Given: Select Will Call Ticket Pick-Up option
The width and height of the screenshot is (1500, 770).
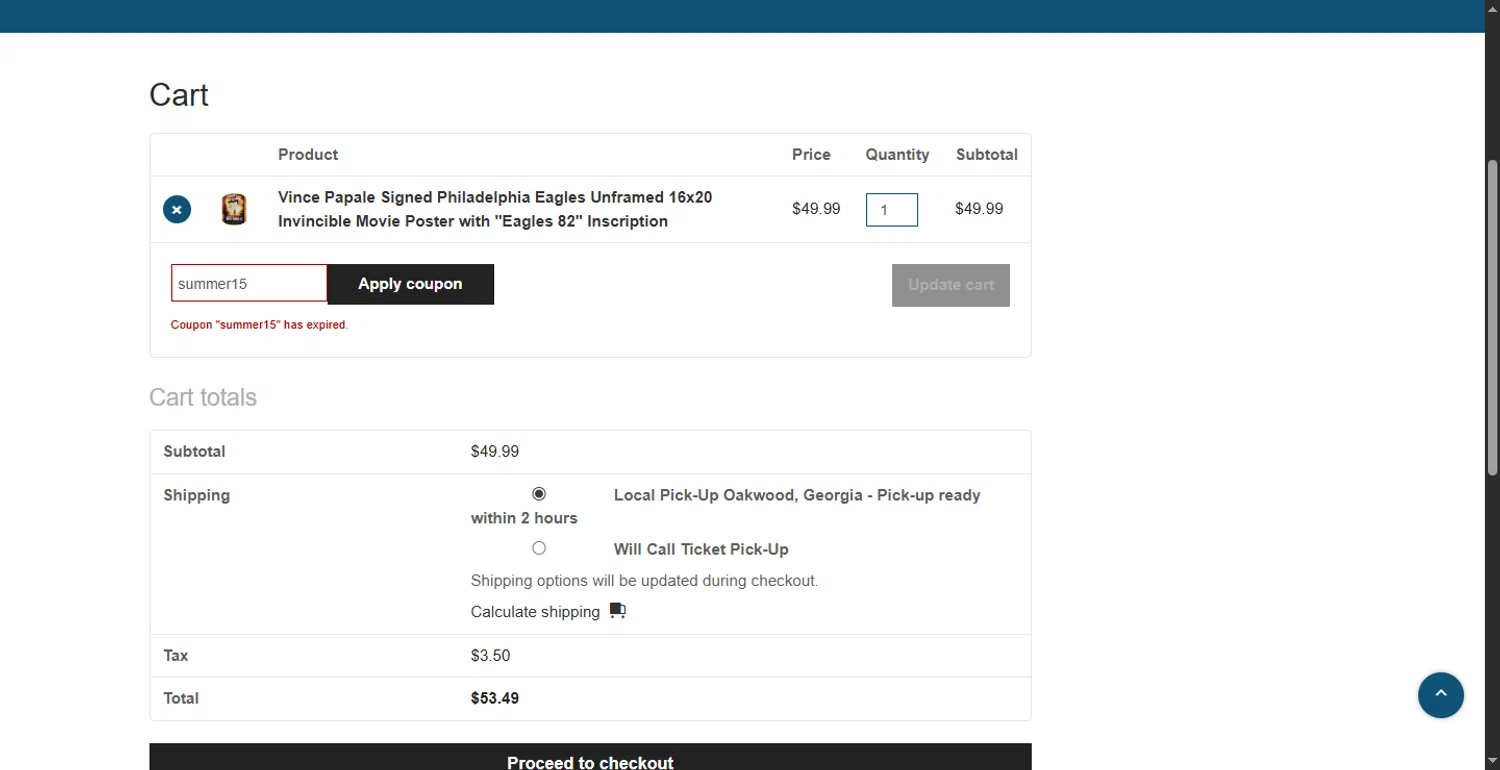Looking at the screenshot, I should [539, 548].
